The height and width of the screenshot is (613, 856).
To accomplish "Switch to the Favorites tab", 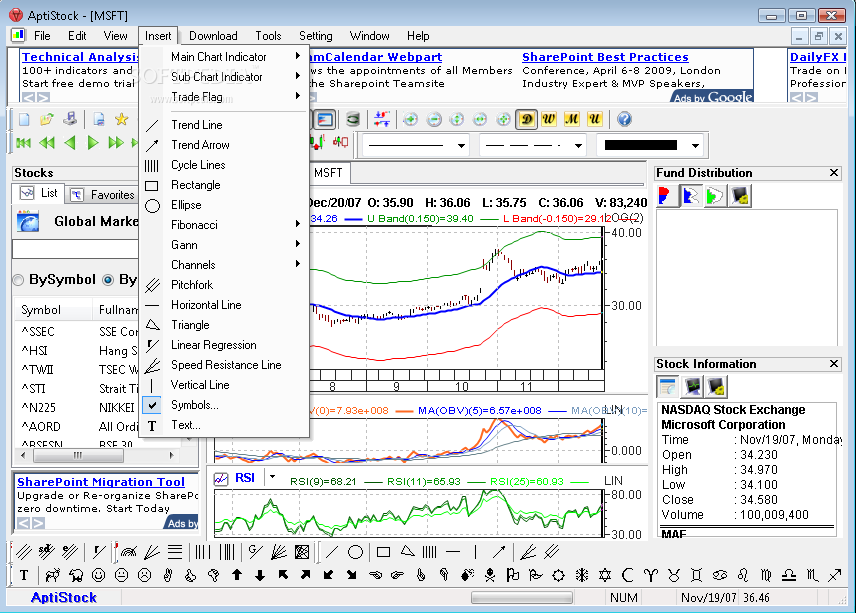I will click(x=103, y=195).
